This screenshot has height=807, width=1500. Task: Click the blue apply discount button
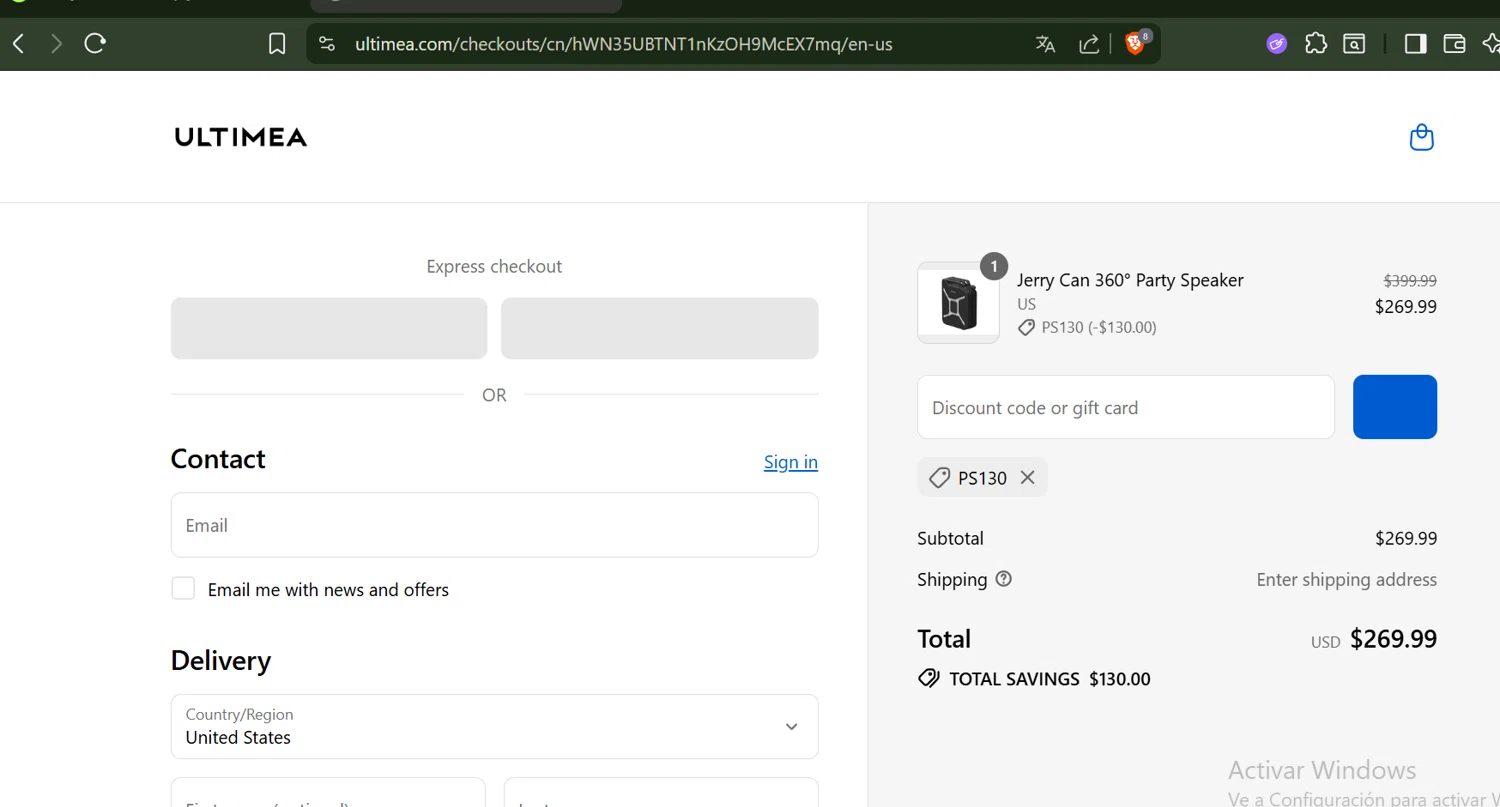[1395, 407]
